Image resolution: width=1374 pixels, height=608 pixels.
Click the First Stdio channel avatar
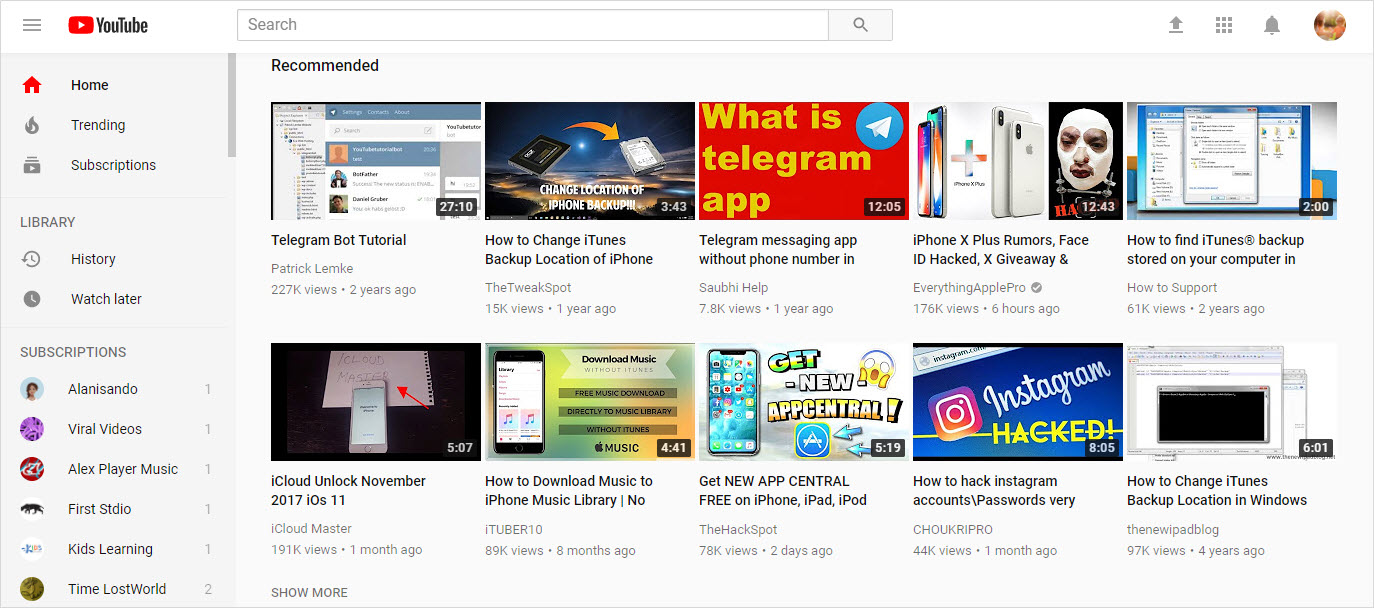click(32, 509)
